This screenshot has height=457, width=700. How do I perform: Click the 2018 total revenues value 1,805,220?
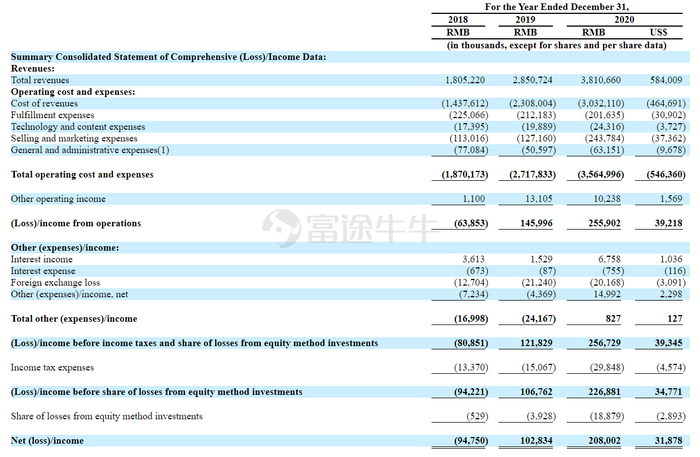coord(465,80)
